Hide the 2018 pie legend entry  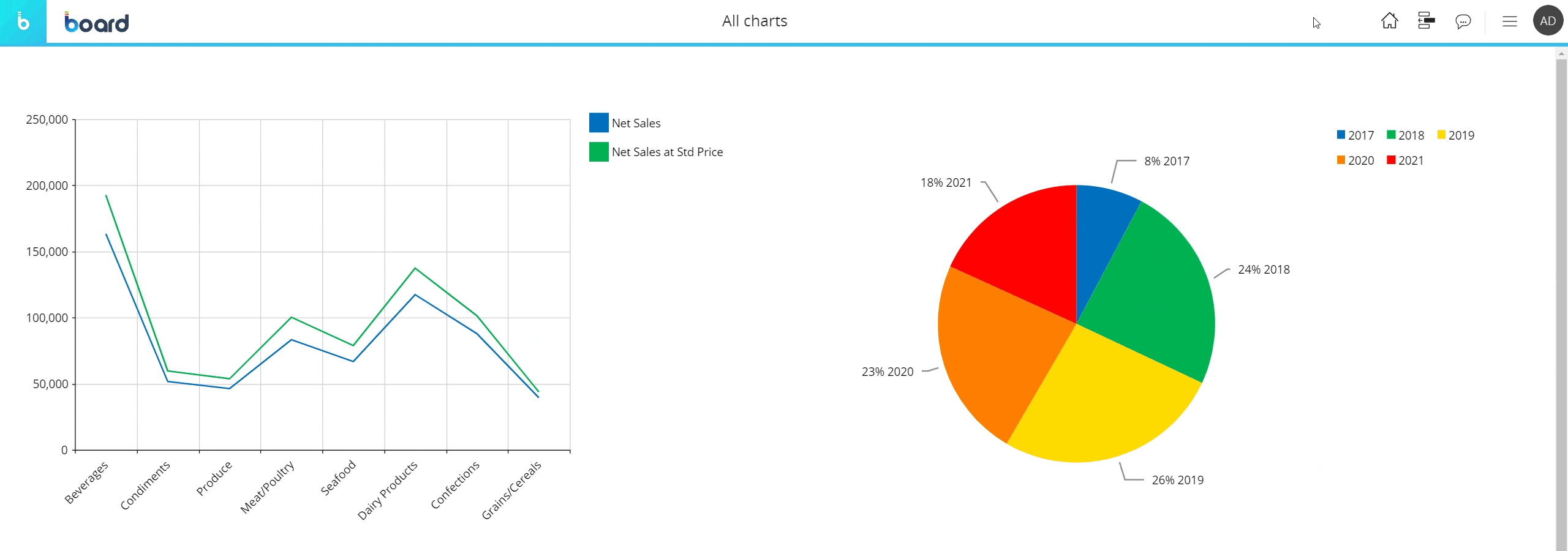tap(1406, 135)
